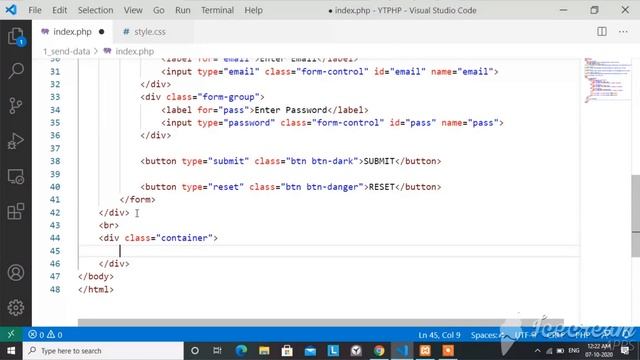Open Task View on the taskbar
Image resolution: width=640 pixels, height=360 pixels.
pyautogui.click(x=217, y=351)
